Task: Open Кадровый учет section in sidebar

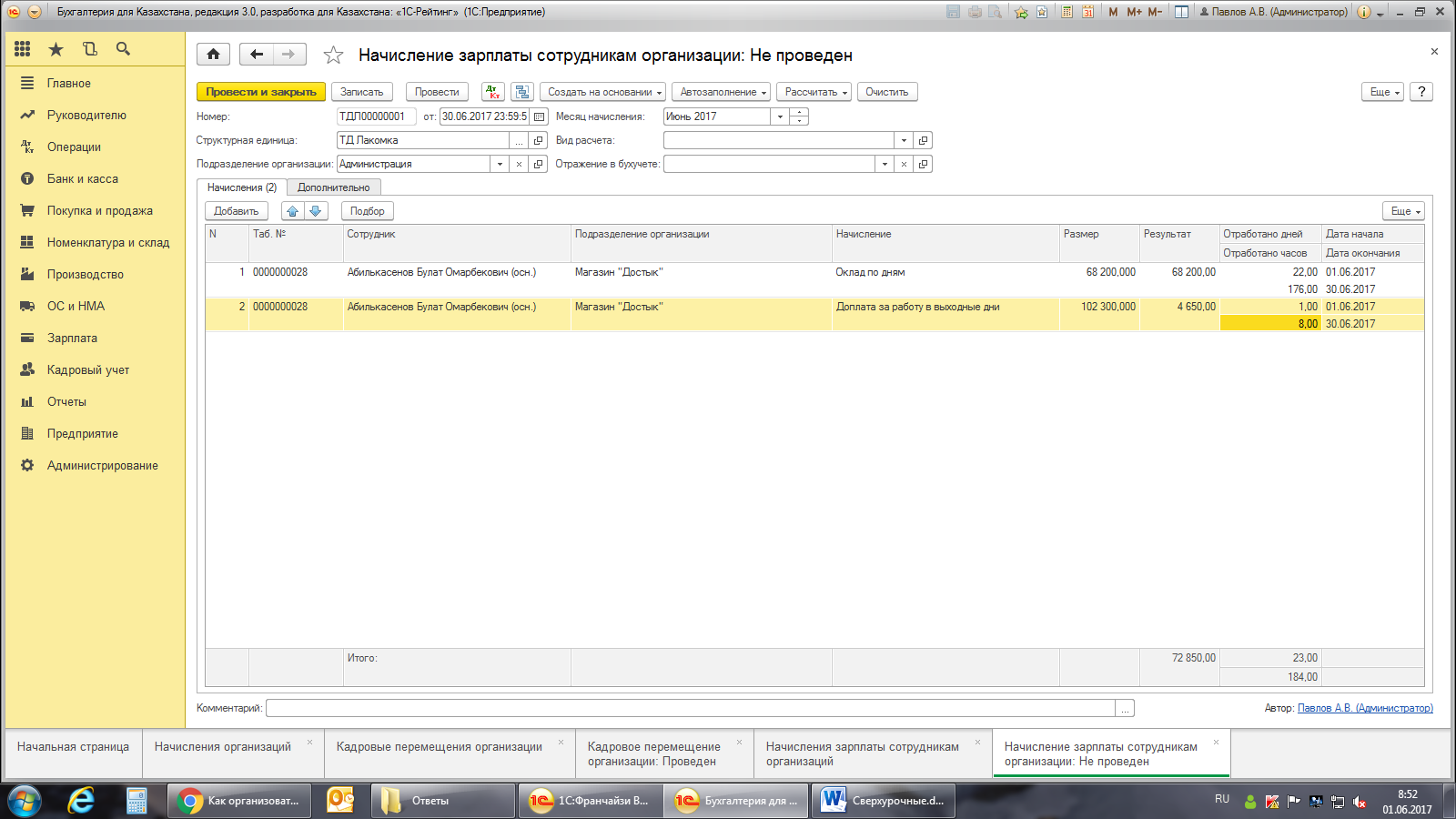Action: pyautogui.click(x=88, y=369)
